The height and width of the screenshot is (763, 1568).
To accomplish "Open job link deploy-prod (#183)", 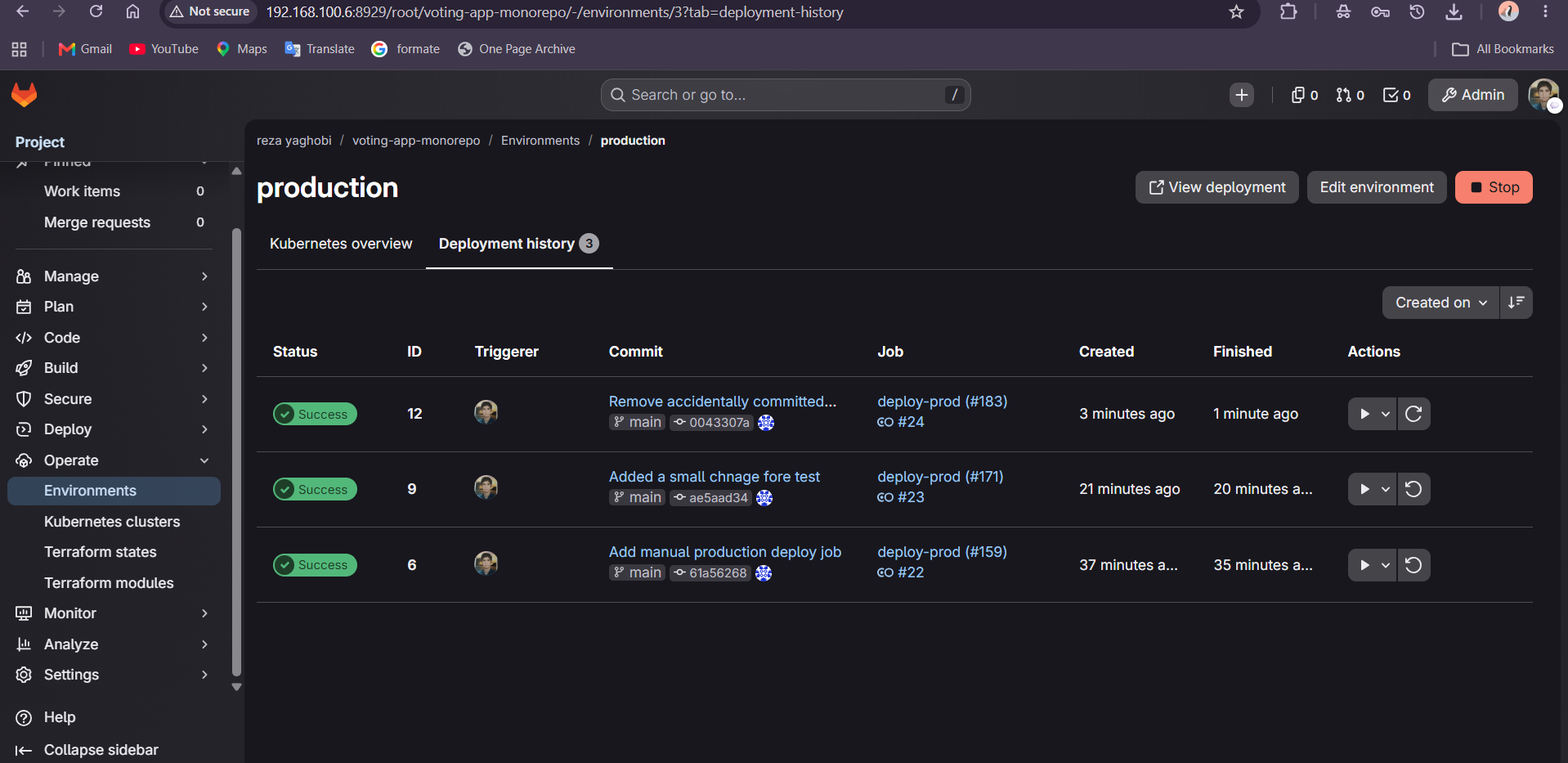I will click(942, 402).
